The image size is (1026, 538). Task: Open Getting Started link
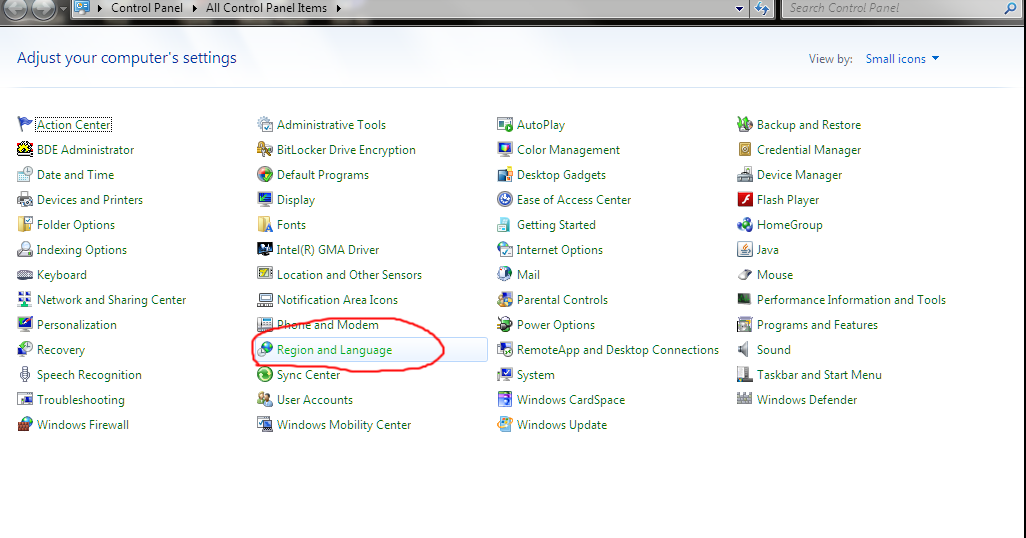(x=556, y=224)
